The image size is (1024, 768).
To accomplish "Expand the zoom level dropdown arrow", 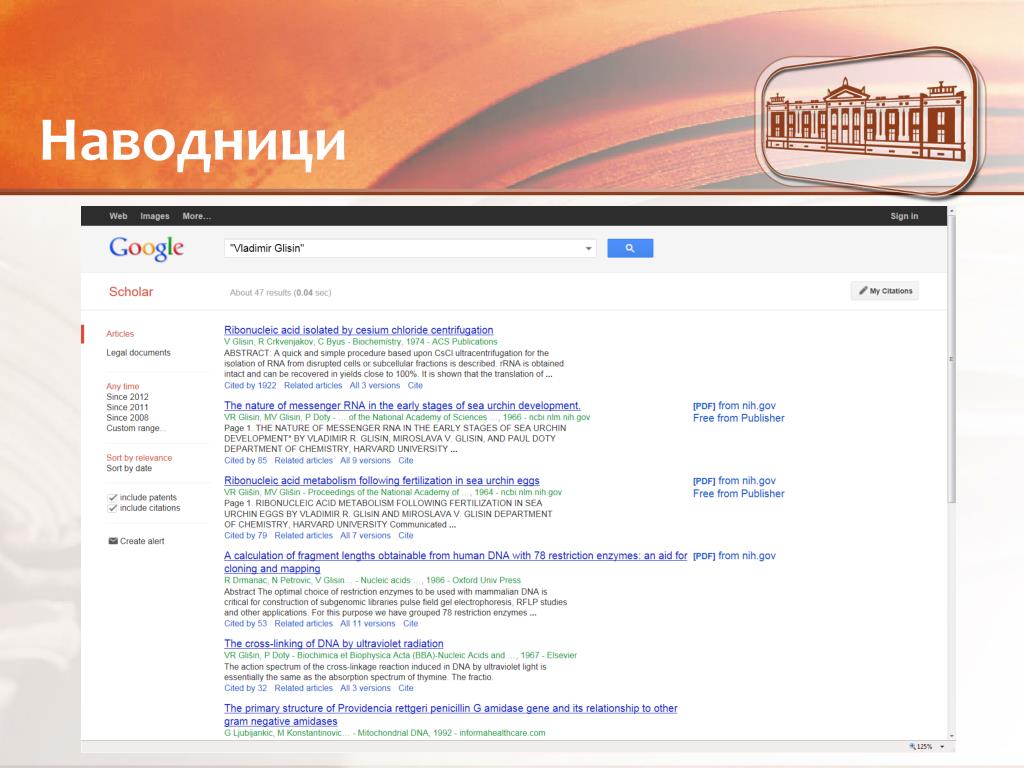I will (942, 746).
